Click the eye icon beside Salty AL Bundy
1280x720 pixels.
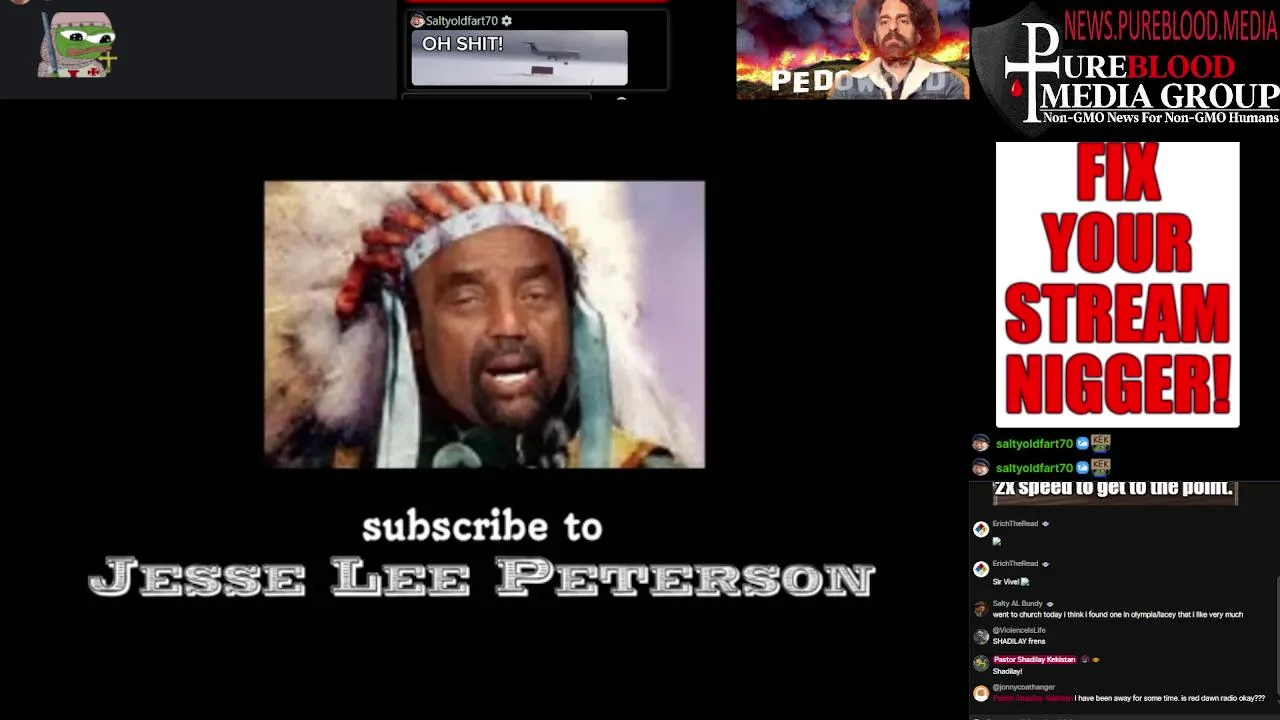1050,604
